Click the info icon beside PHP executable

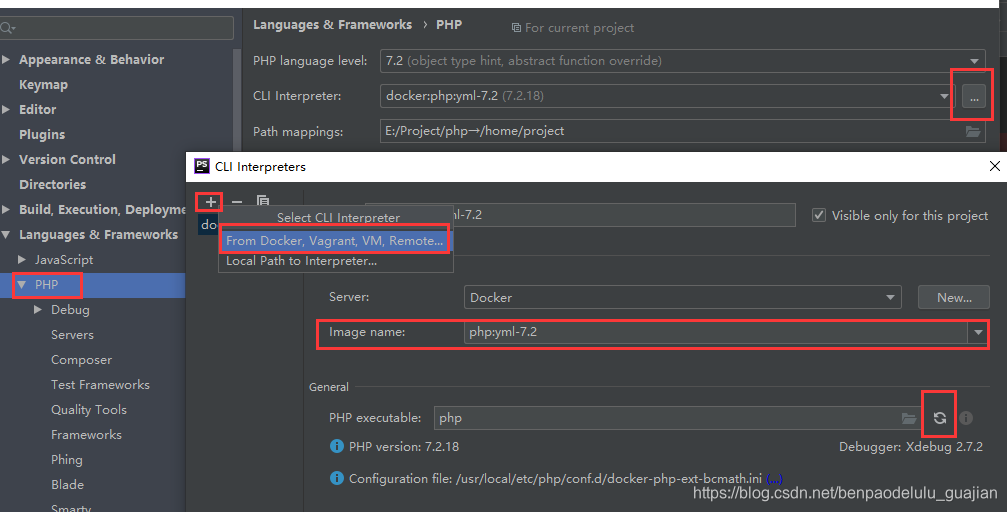coord(966,418)
